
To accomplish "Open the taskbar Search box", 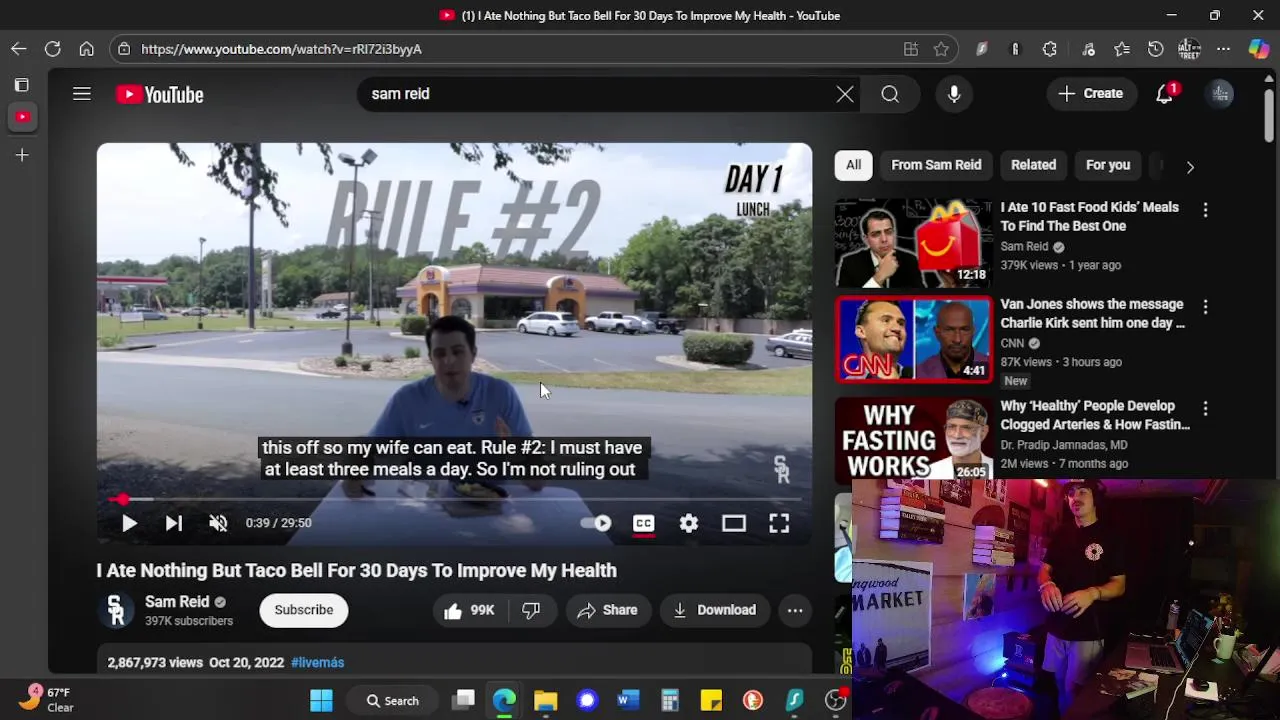I will [x=392, y=700].
